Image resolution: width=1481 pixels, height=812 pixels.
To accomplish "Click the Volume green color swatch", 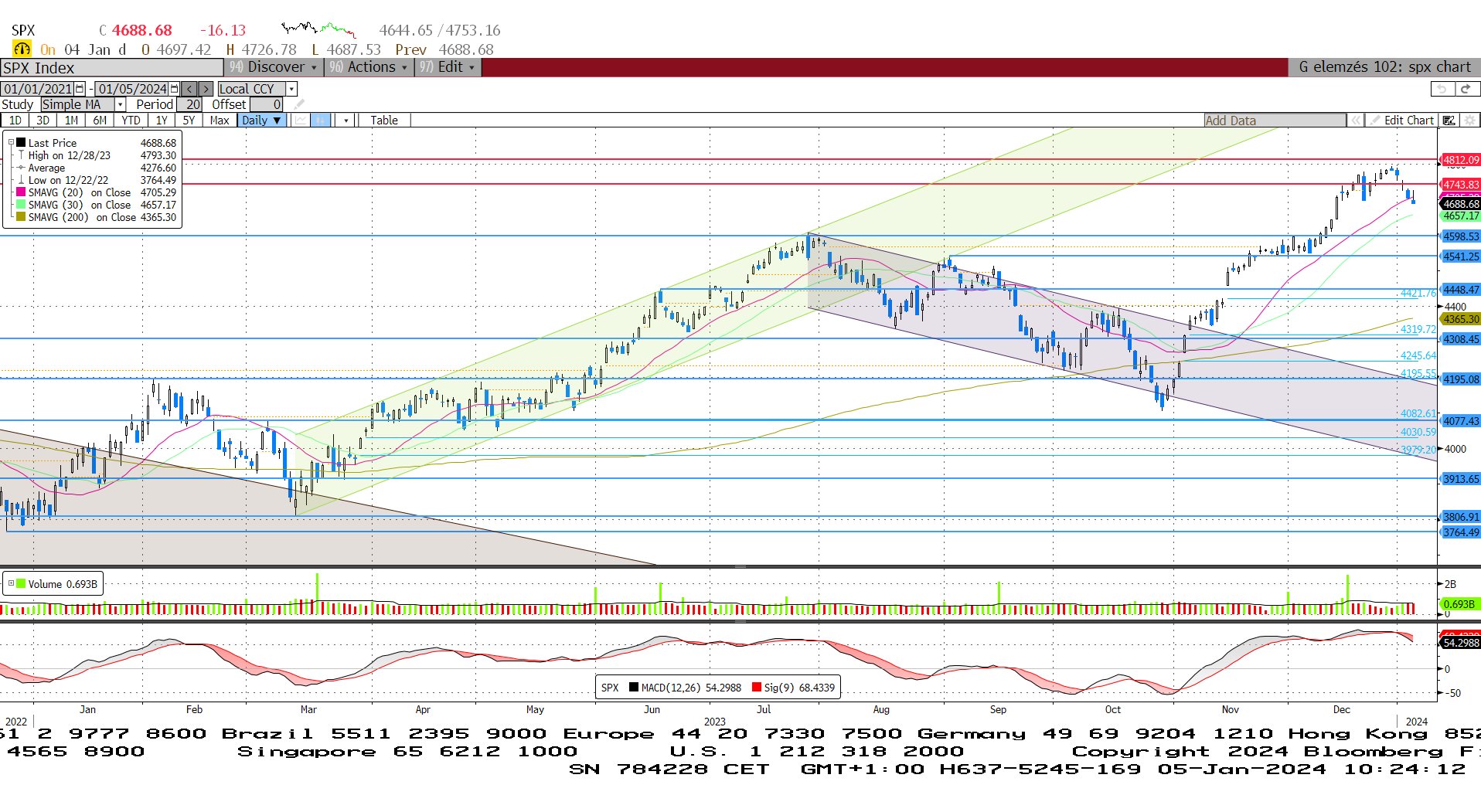I will coord(21,583).
